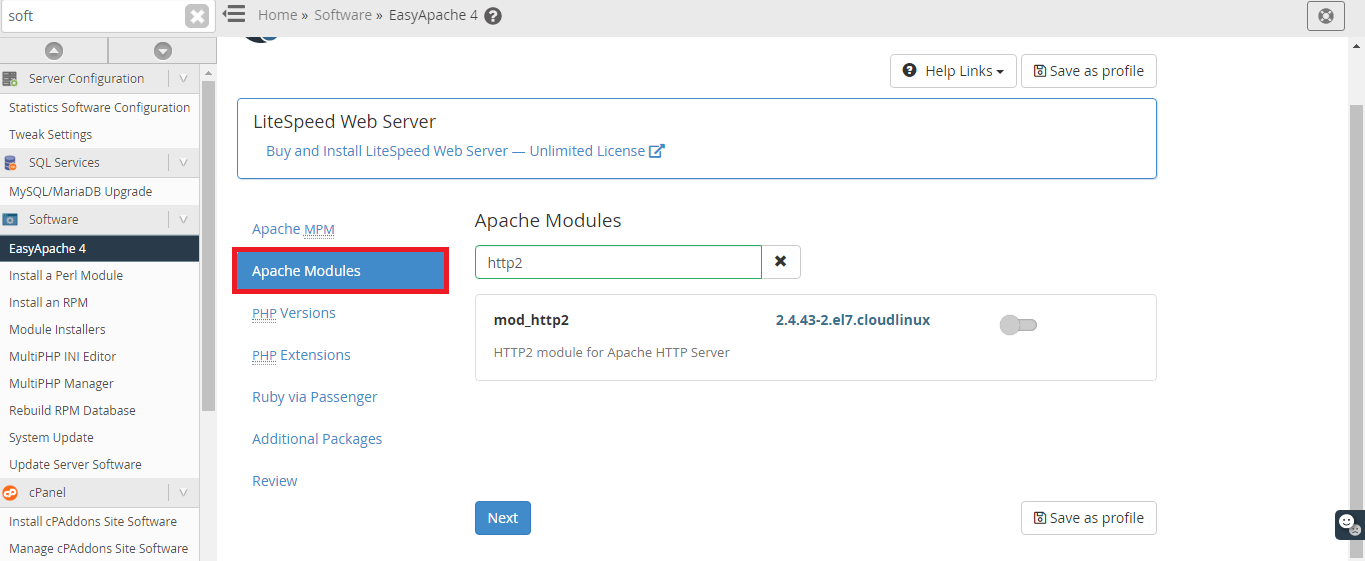Open MultiPHP Manager in sidebar
The image size is (1365, 561).
(61, 384)
